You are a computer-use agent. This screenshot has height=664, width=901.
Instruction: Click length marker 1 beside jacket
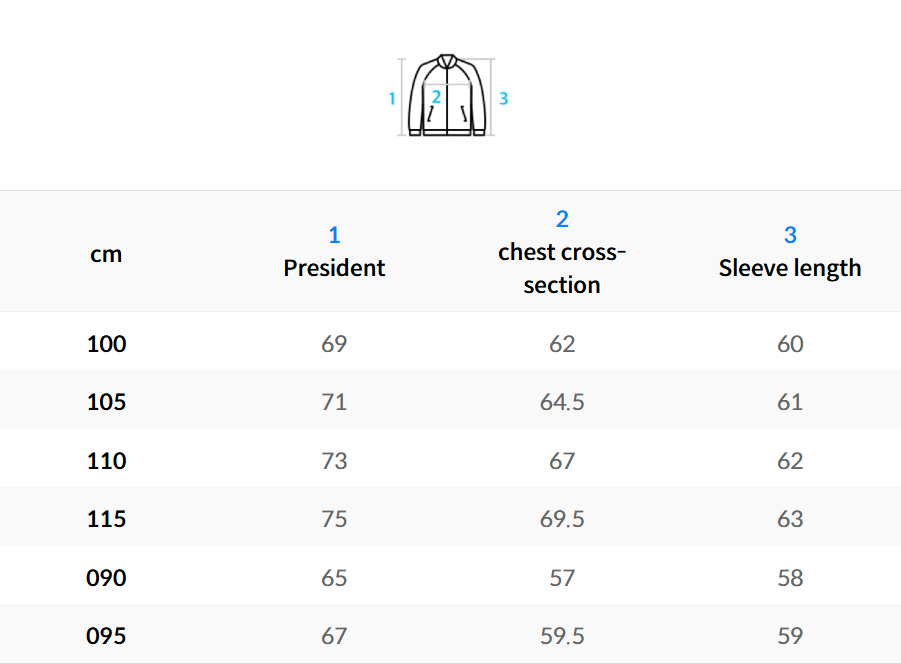[392, 98]
